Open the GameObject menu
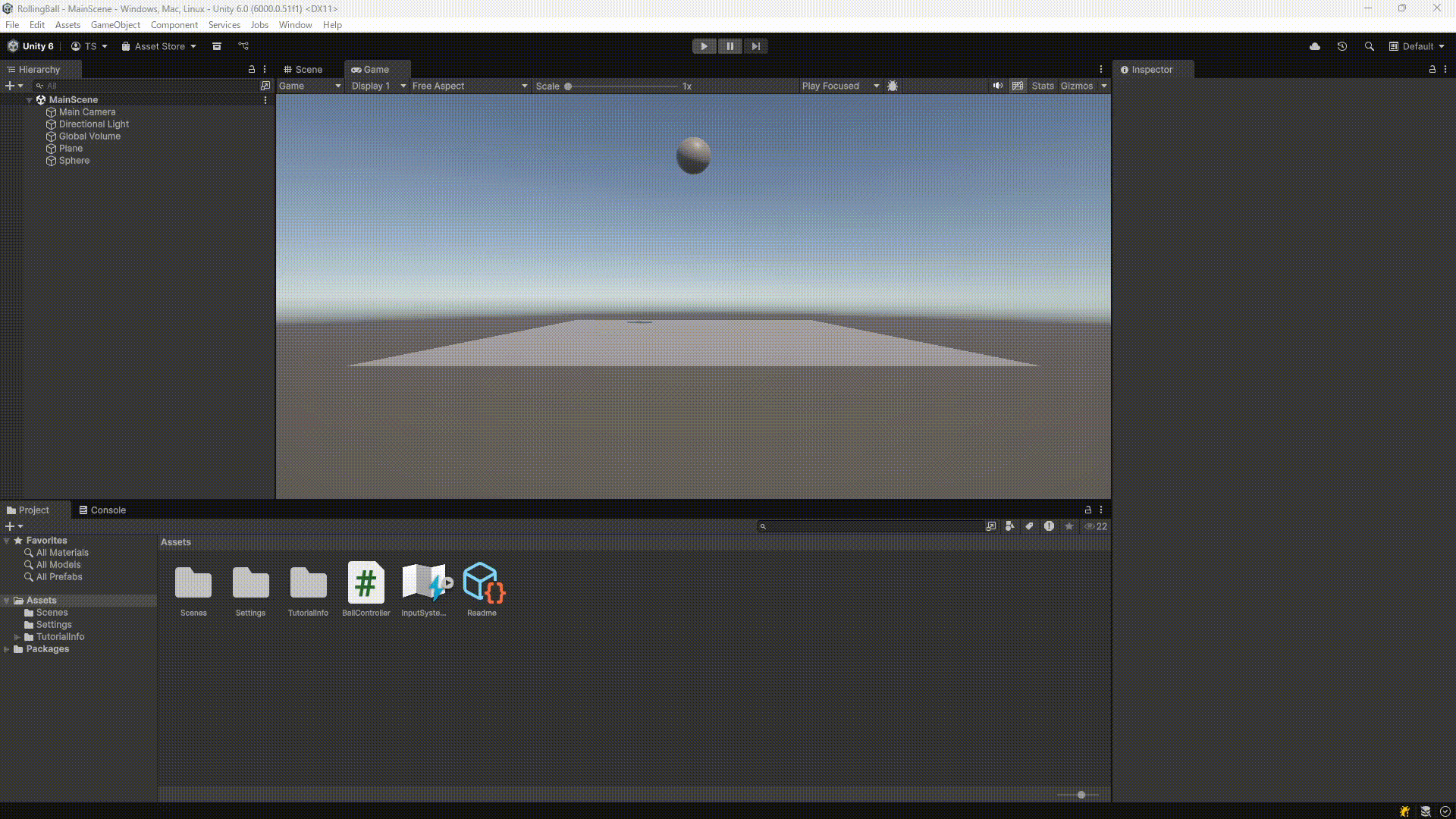The width and height of the screenshot is (1456, 819). click(x=115, y=25)
